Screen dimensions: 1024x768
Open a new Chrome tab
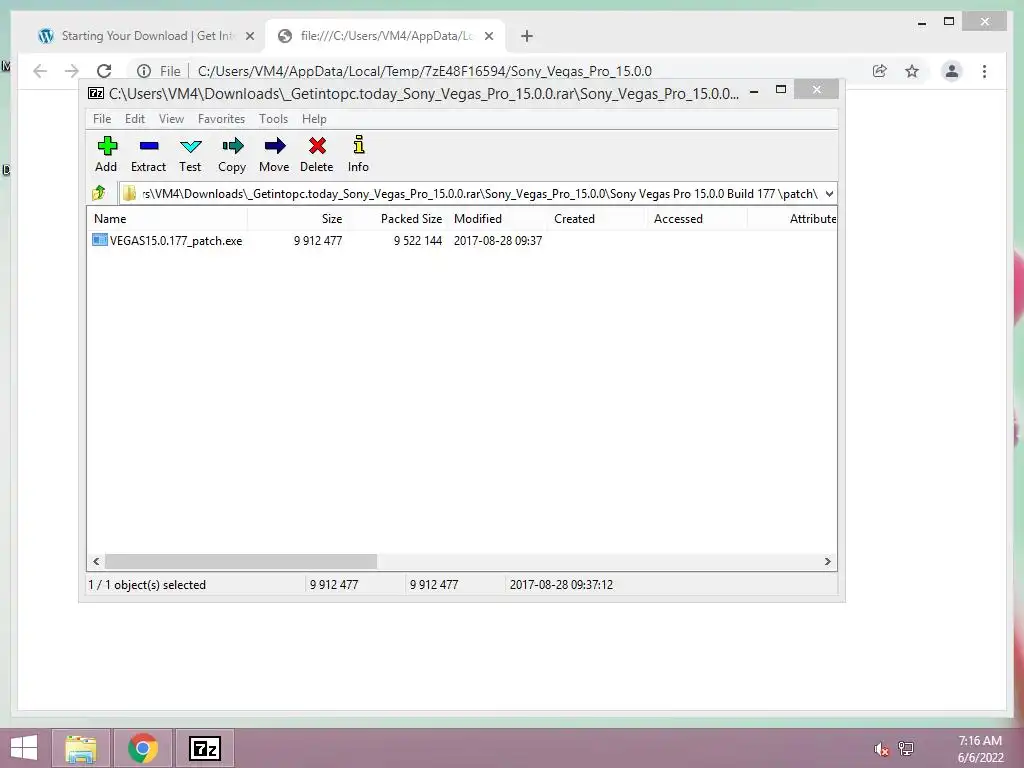click(x=527, y=36)
